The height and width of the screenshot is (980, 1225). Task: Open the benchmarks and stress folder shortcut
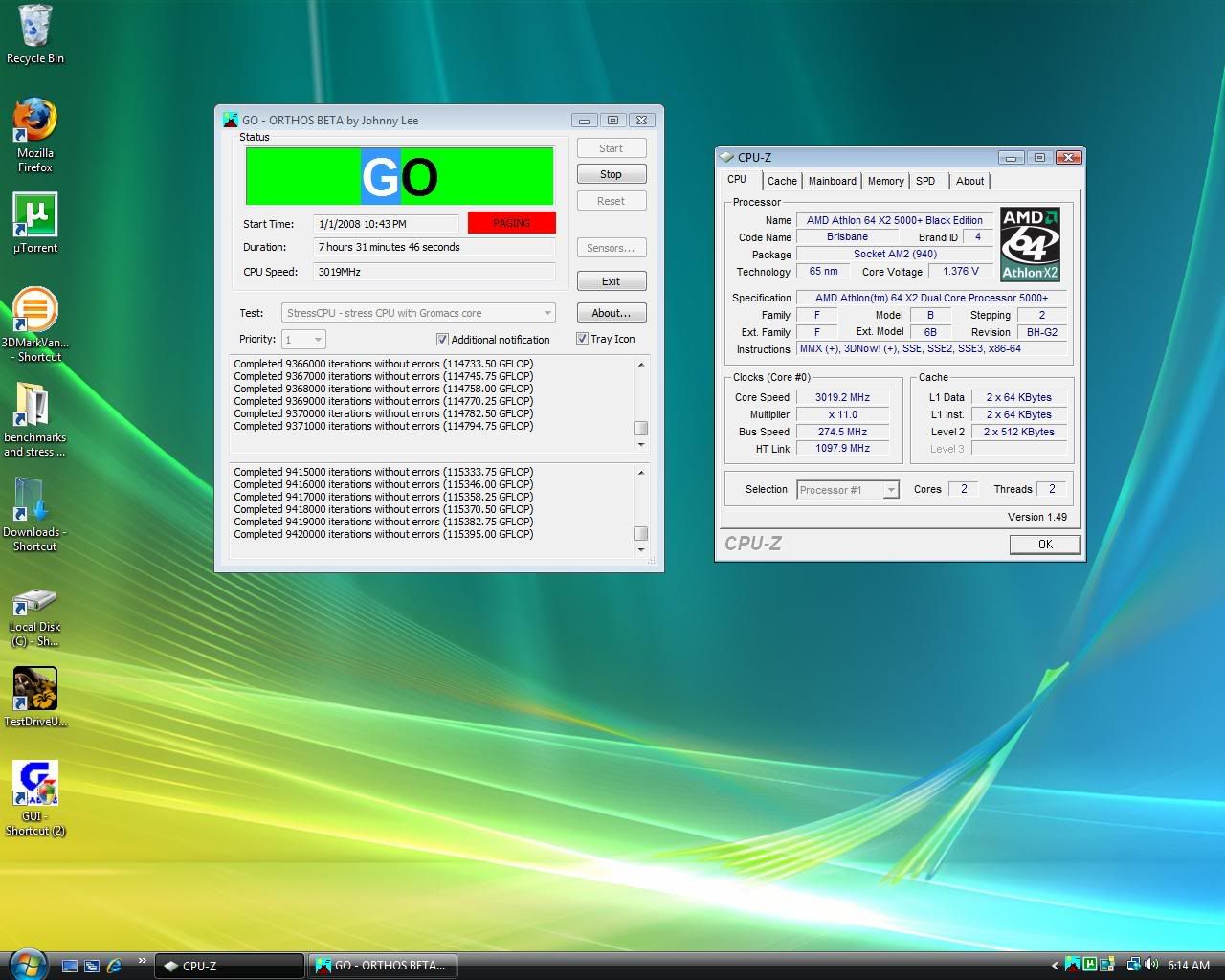35,419
